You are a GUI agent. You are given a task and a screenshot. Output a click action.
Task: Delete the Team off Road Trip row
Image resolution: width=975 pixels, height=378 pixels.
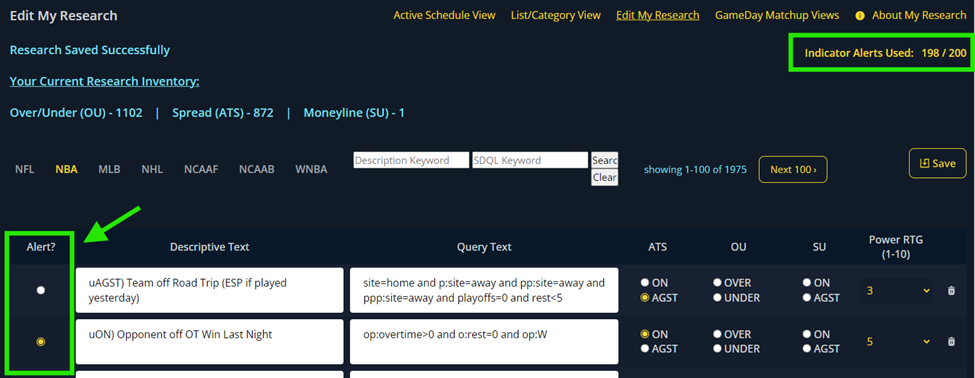pos(951,290)
